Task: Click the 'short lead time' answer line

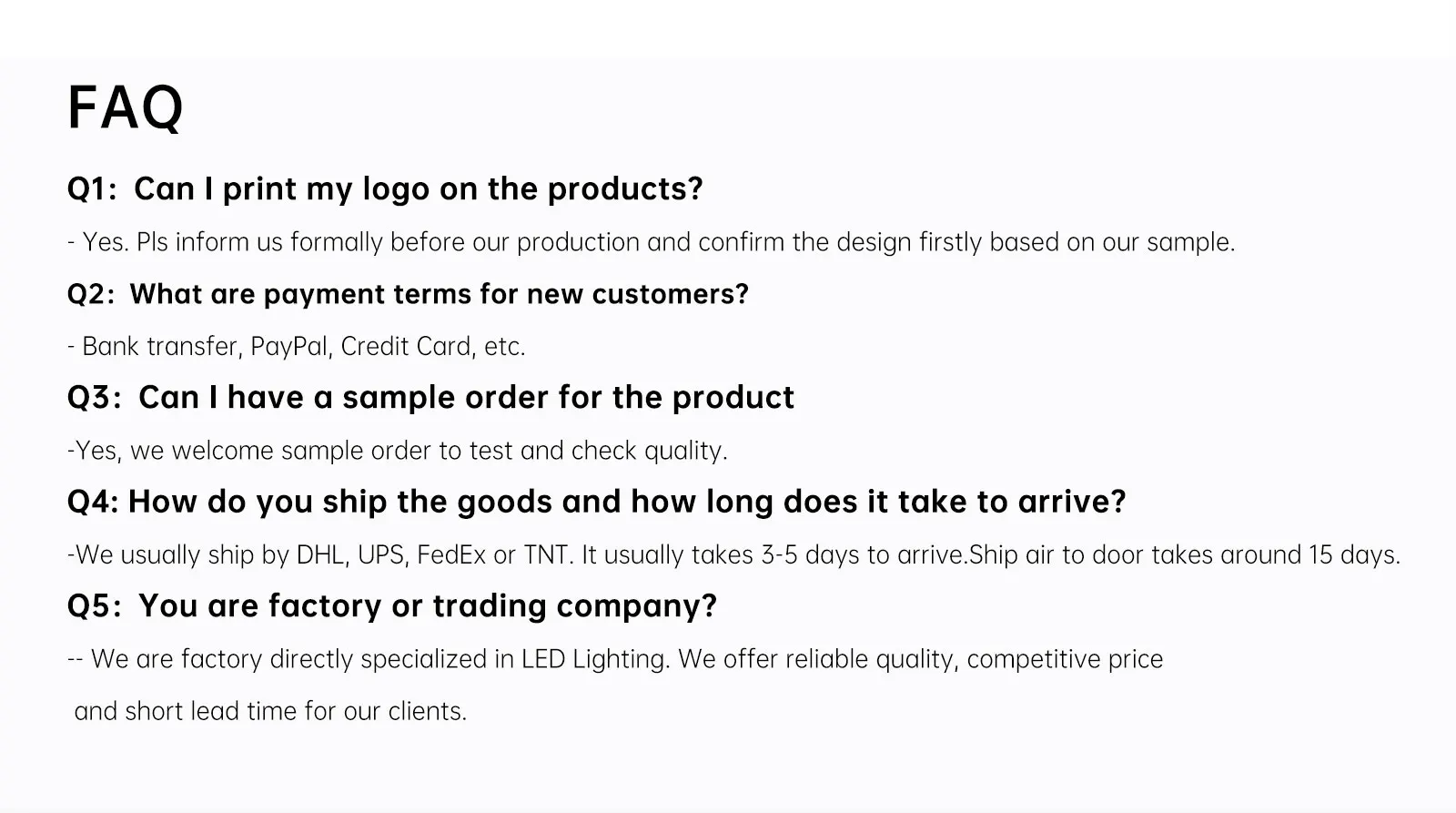Action: 270,711
